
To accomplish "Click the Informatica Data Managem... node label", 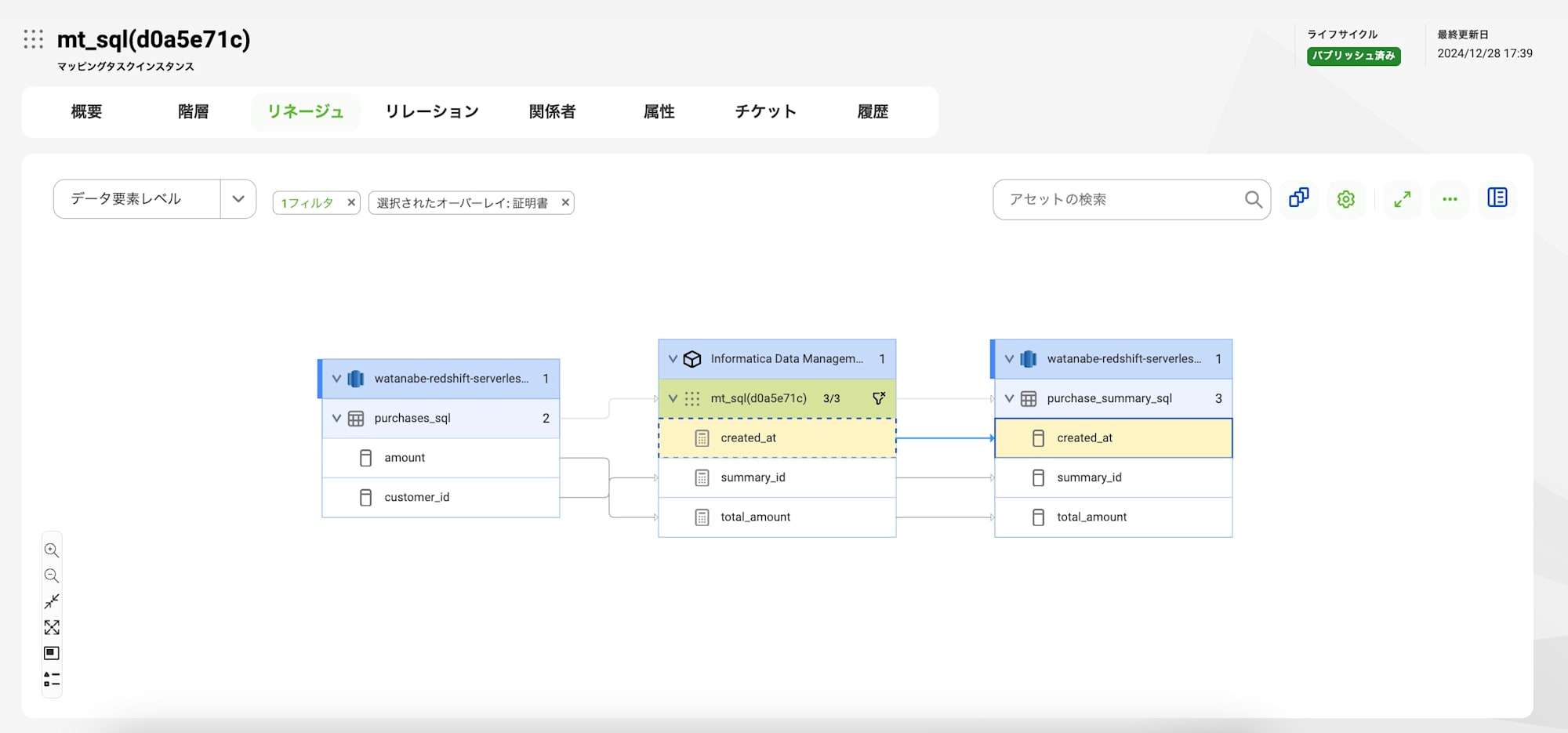I will click(x=787, y=358).
